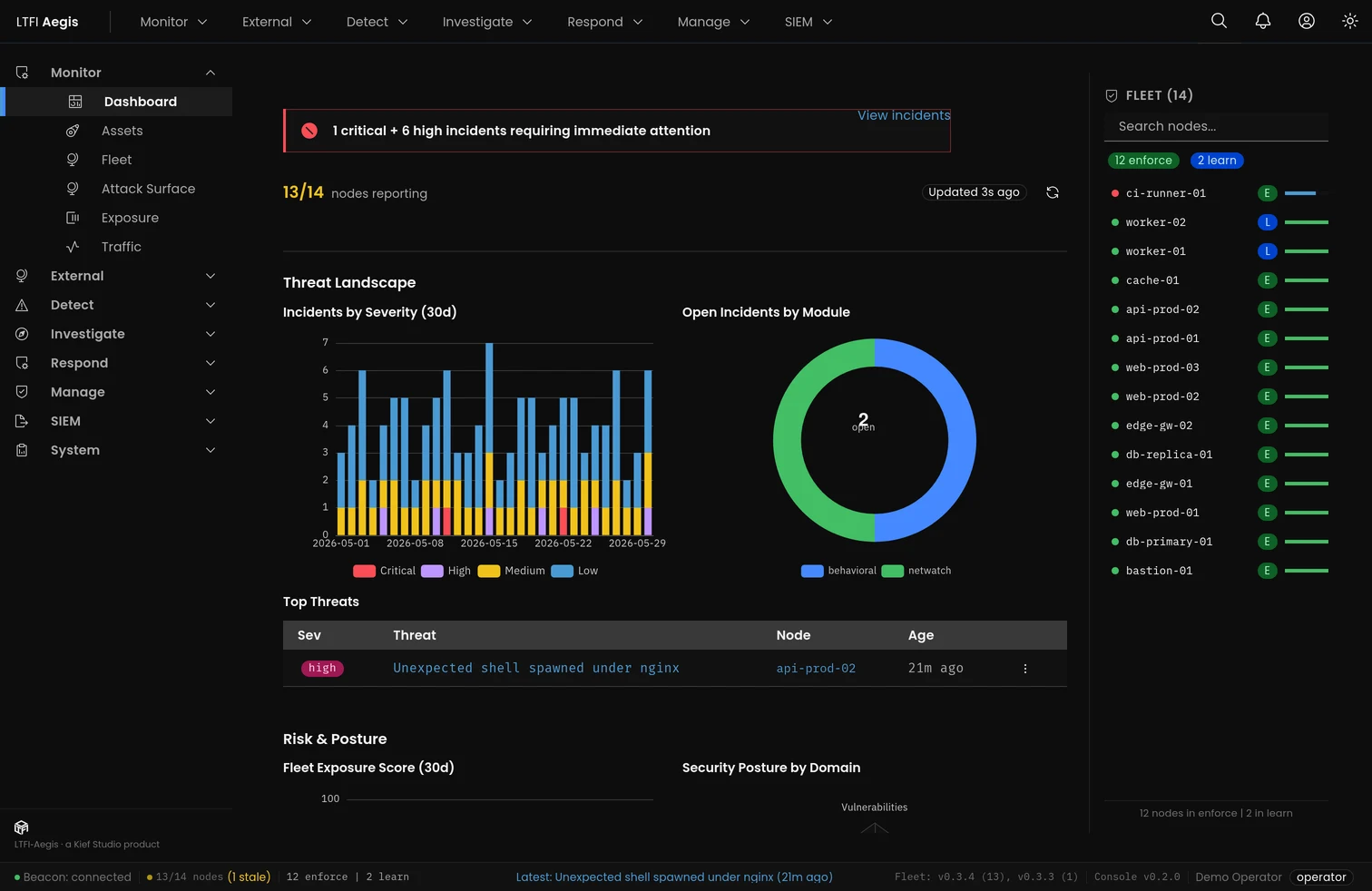Click the L mode badge for worker-02
This screenshot has height=891, width=1372.
(x=1268, y=222)
